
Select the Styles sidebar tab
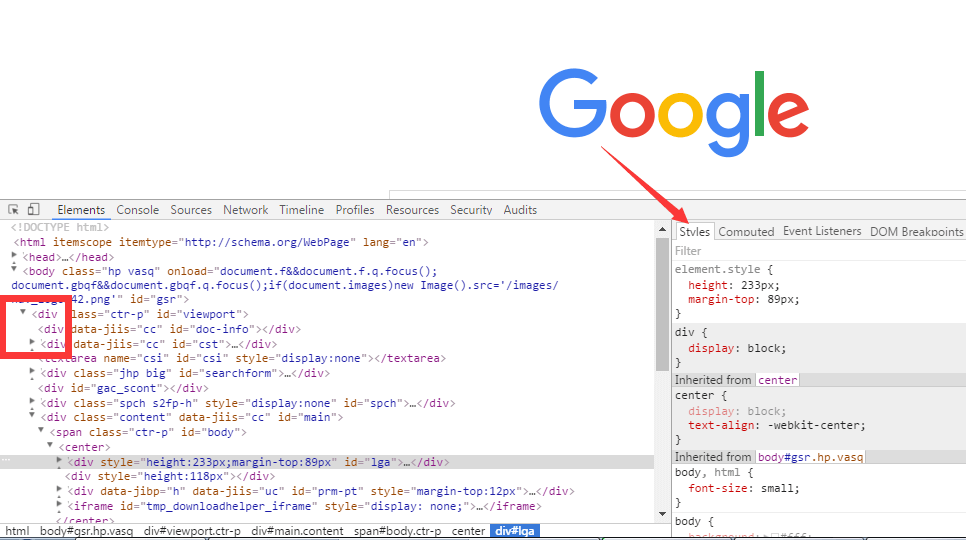click(x=694, y=232)
